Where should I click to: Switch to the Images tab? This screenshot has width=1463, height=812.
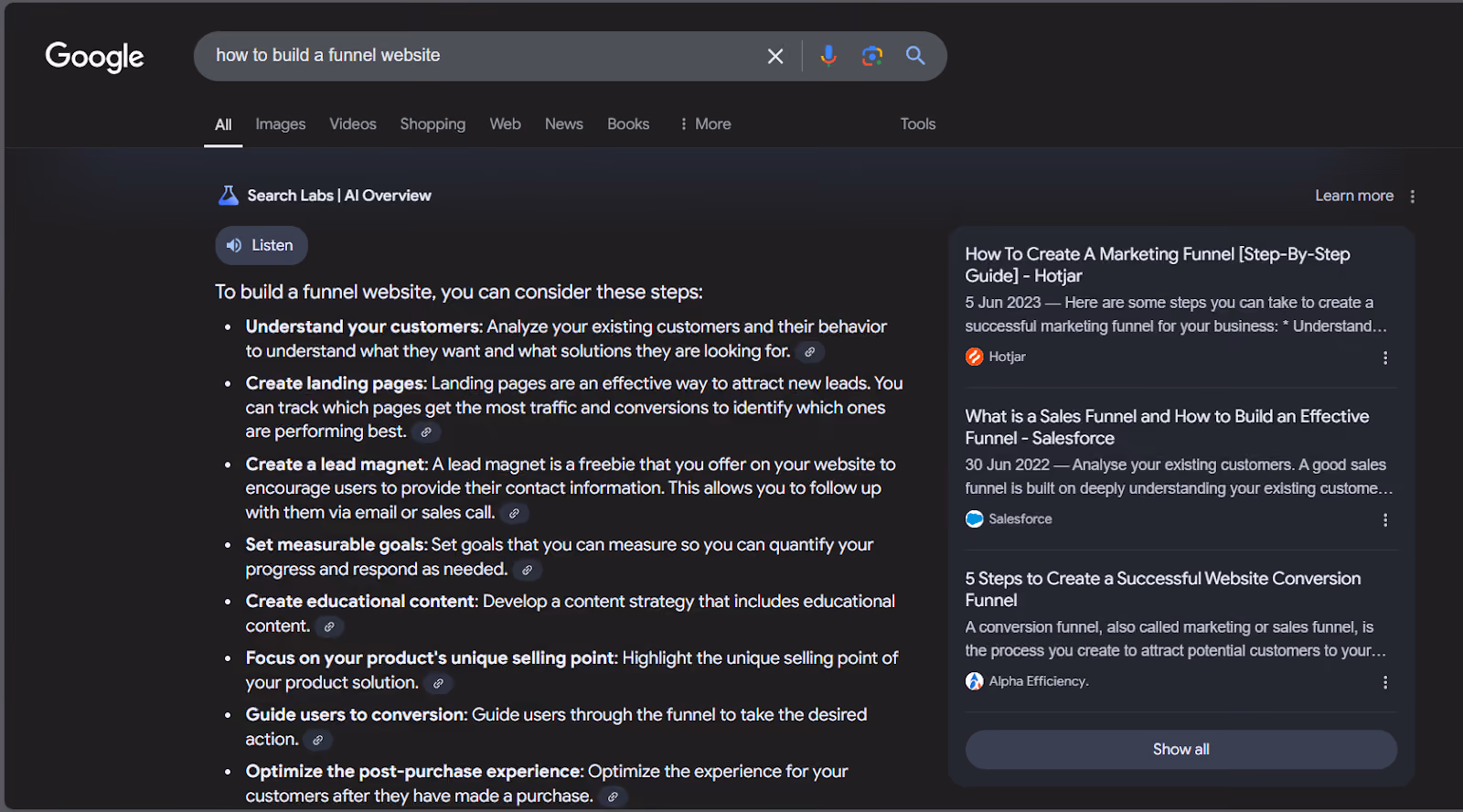pyautogui.click(x=281, y=123)
